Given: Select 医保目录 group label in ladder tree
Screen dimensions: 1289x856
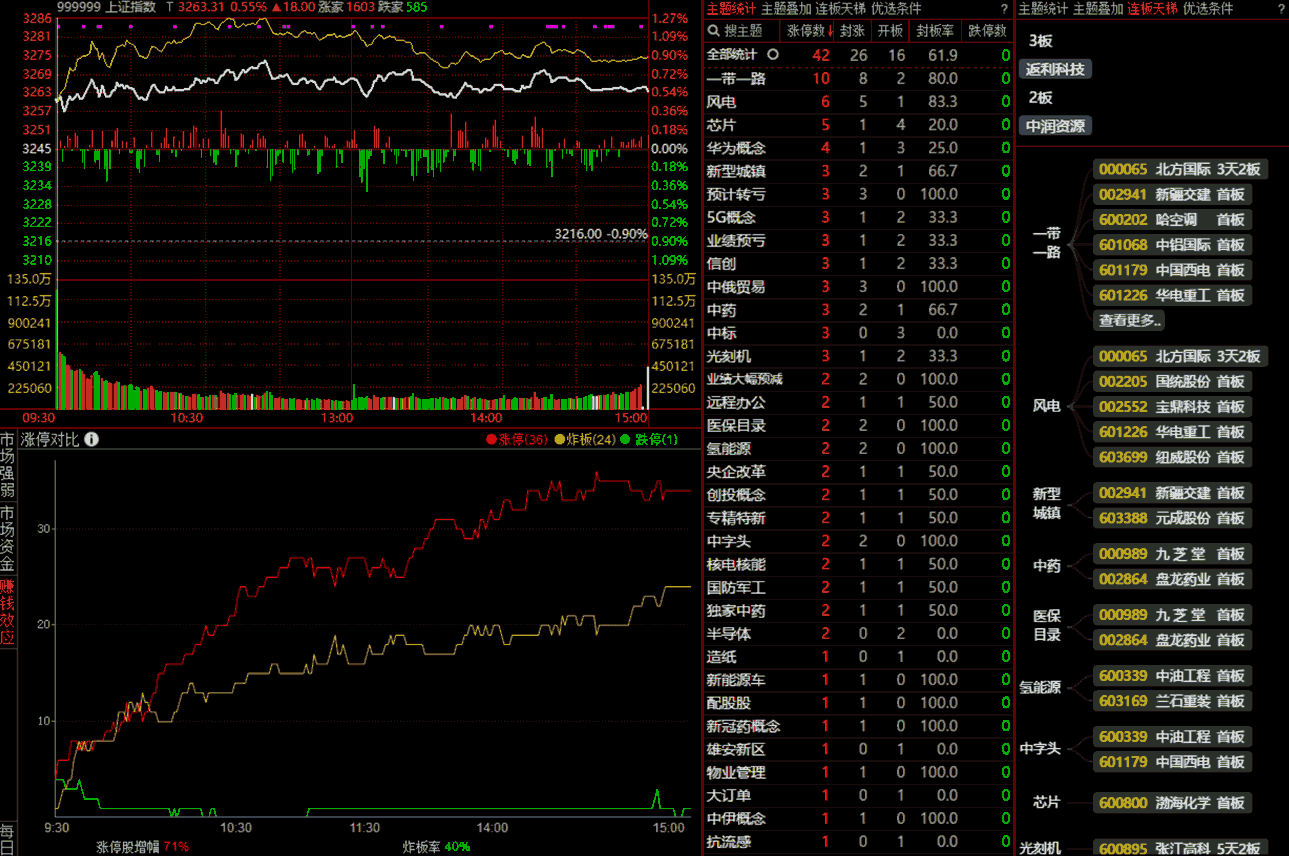Looking at the screenshot, I should 1046,625.
